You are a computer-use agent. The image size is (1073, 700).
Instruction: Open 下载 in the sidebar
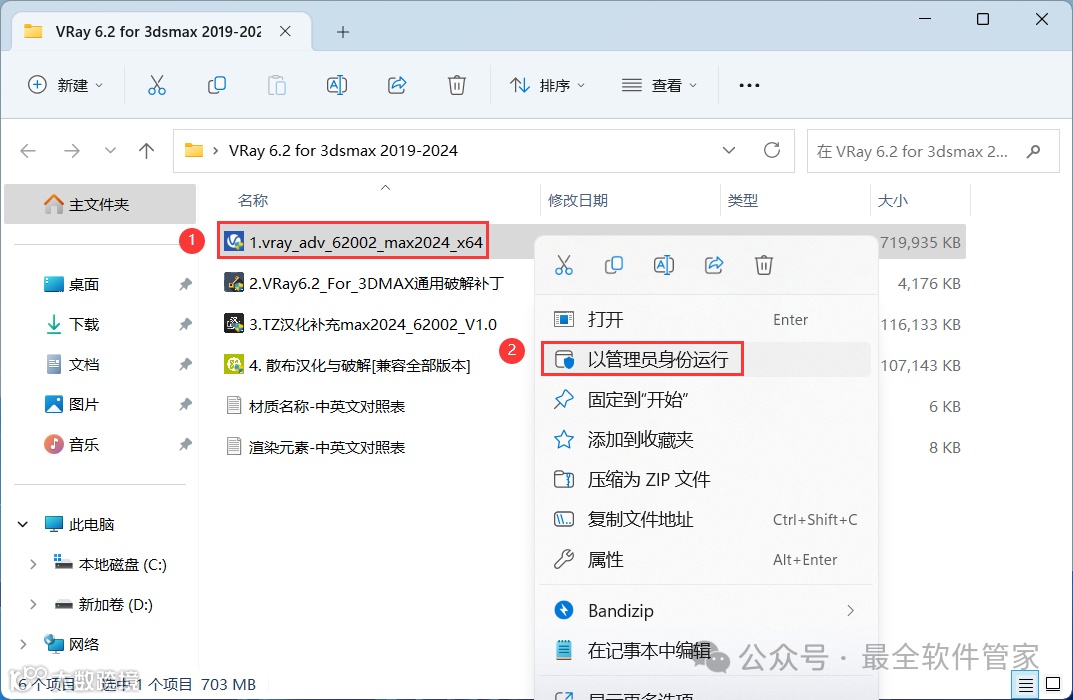point(83,324)
